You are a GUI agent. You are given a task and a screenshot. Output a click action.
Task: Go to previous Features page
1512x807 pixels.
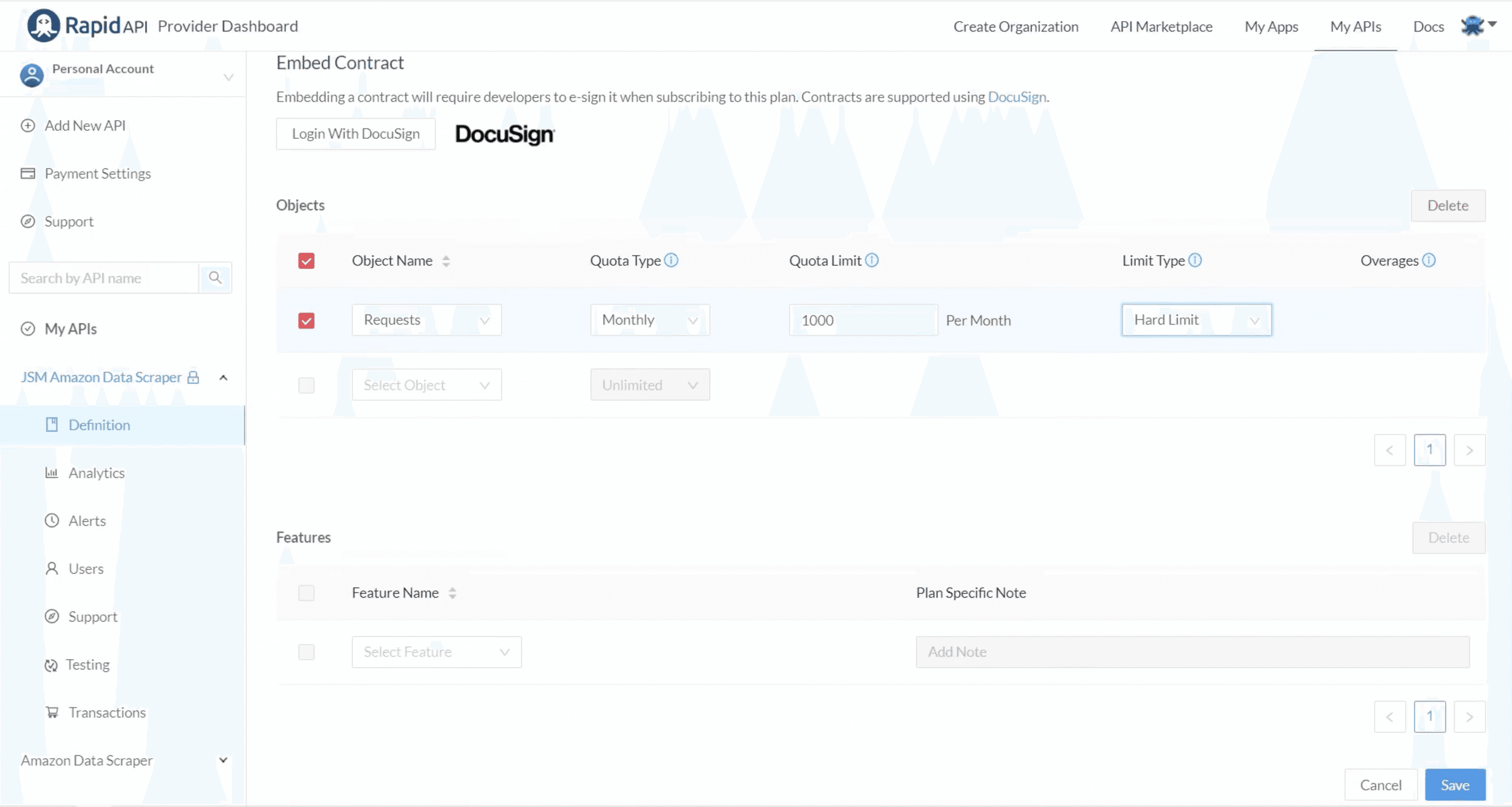point(1389,717)
